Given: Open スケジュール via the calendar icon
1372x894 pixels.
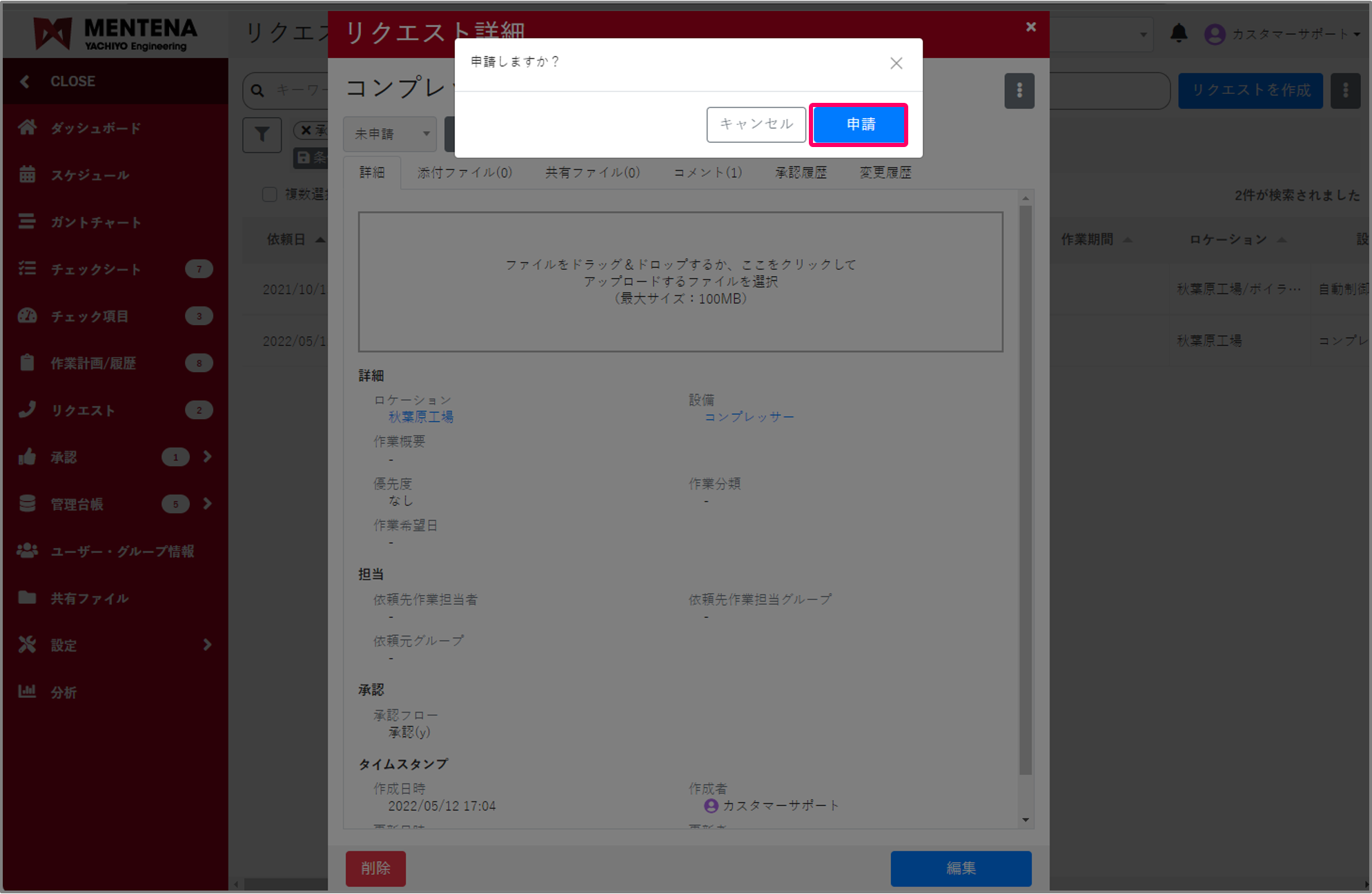Looking at the screenshot, I should (28, 175).
